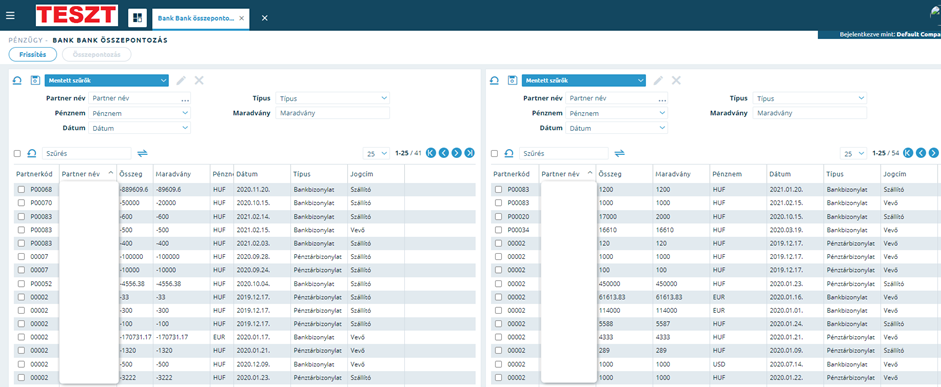The image size is (941, 387).
Task: Open the dashboard icon next to TESZT logo
Action: [137, 18]
